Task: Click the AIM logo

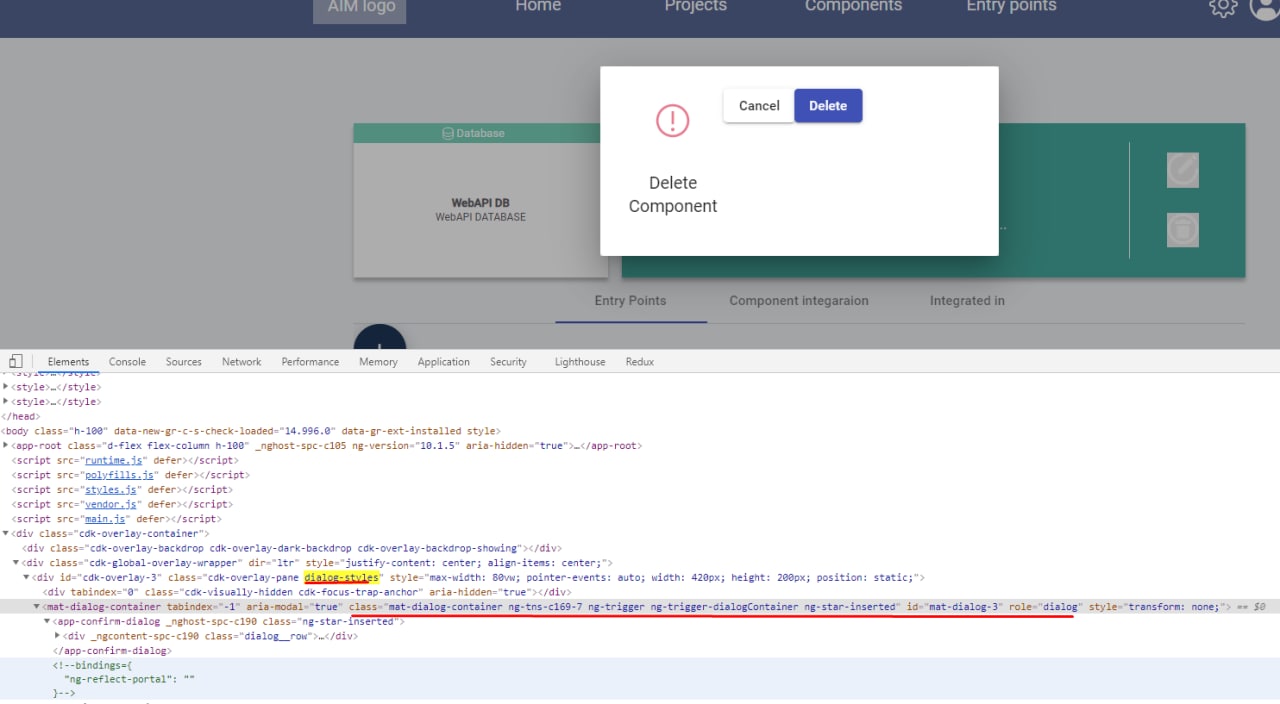Action: 362,8
